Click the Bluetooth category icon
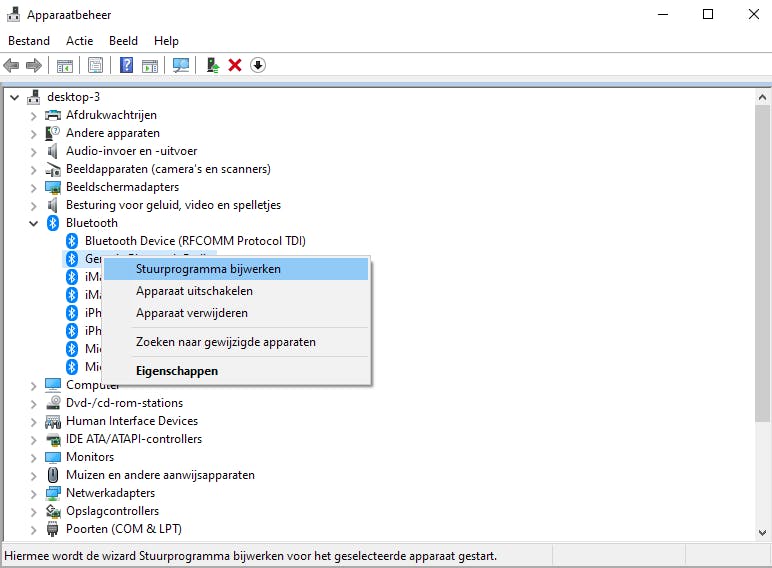This screenshot has height=568, width=772. pos(53,223)
